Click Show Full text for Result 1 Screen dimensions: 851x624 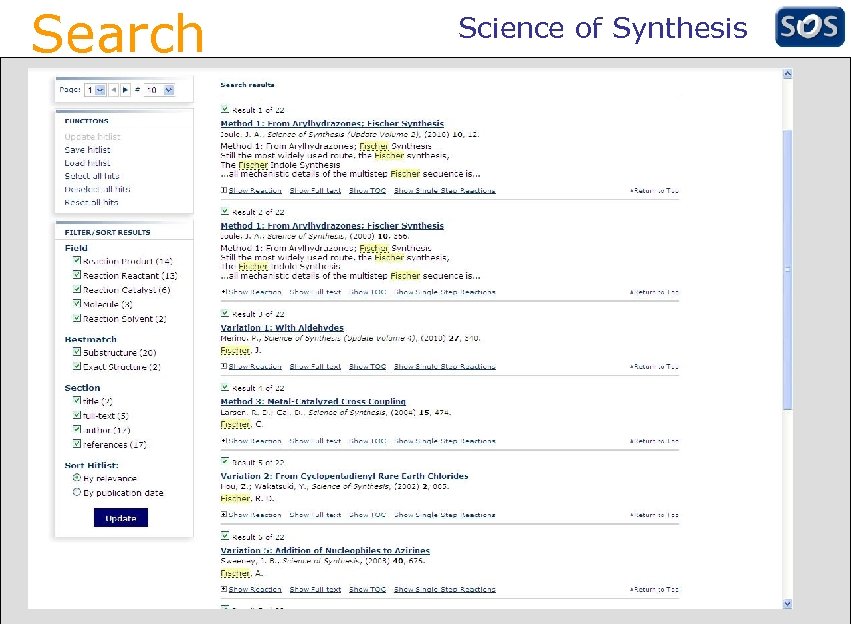315,190
